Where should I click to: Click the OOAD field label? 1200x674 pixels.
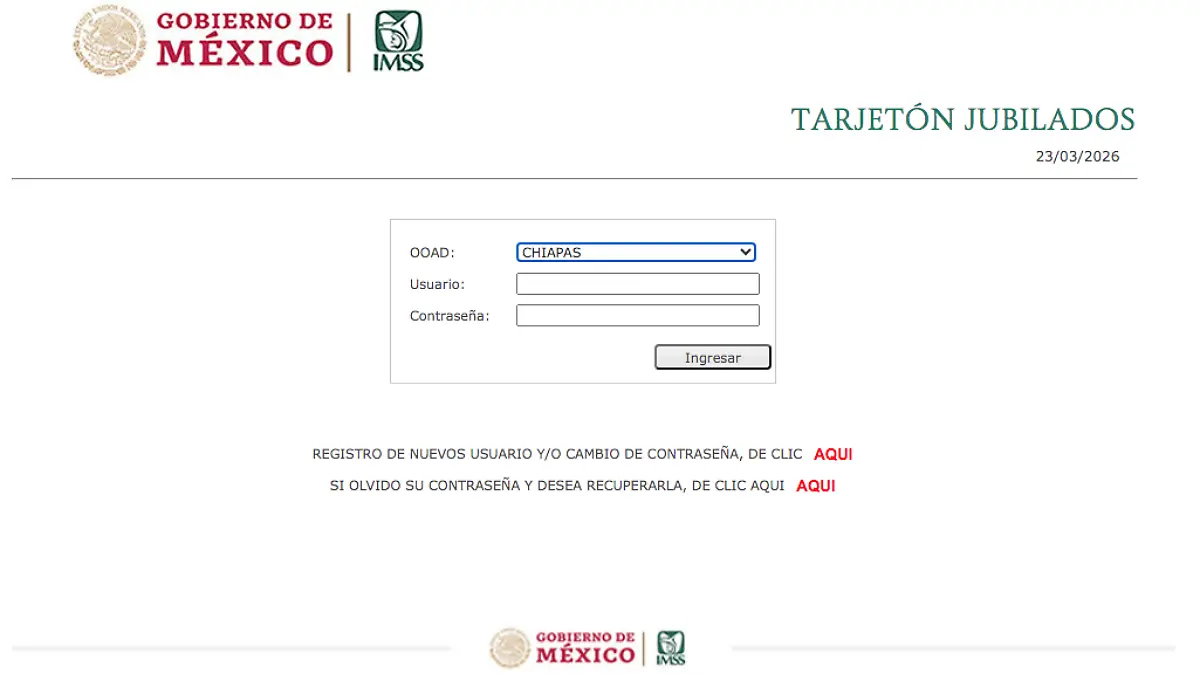(x=431, y=253)
